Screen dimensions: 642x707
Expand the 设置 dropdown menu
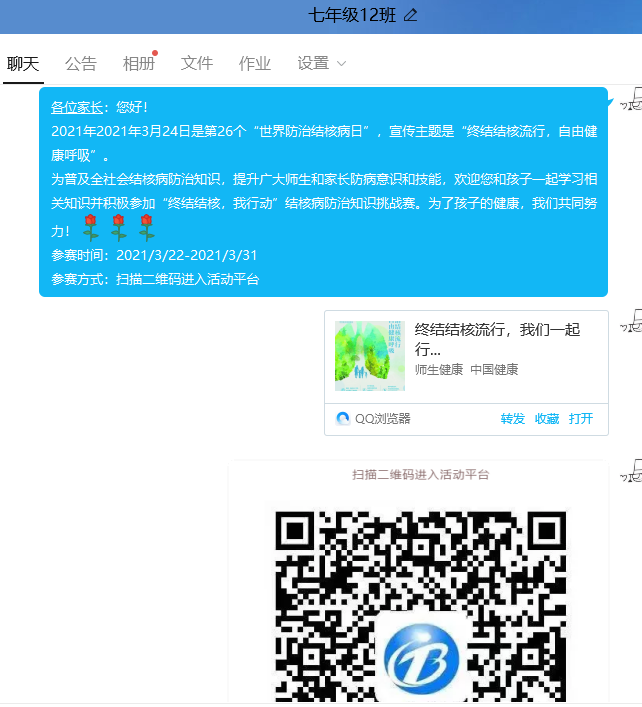[321, 64]
